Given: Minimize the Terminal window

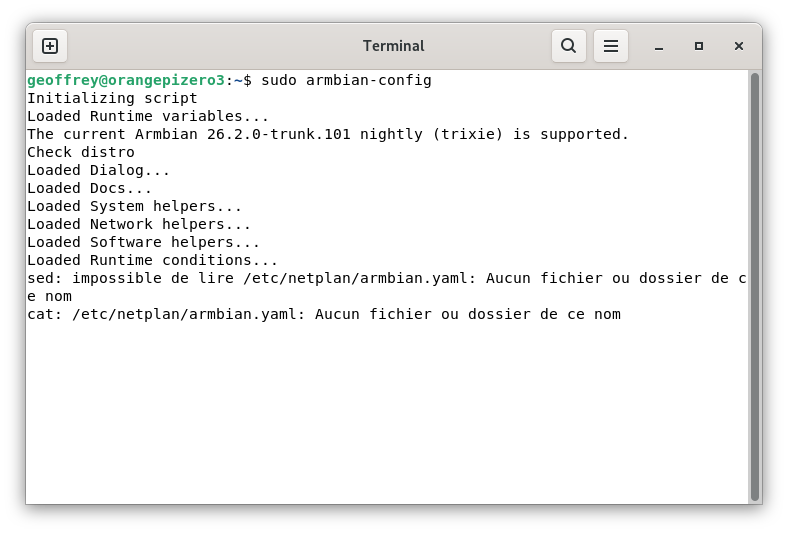Looking at the screenshot, I should click(659, 46).
